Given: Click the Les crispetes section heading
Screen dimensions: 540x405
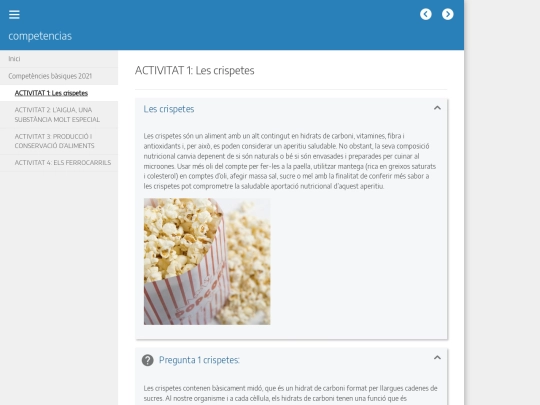Looking at the screenshot, I should pyautogui.click(x=169, y=109).
